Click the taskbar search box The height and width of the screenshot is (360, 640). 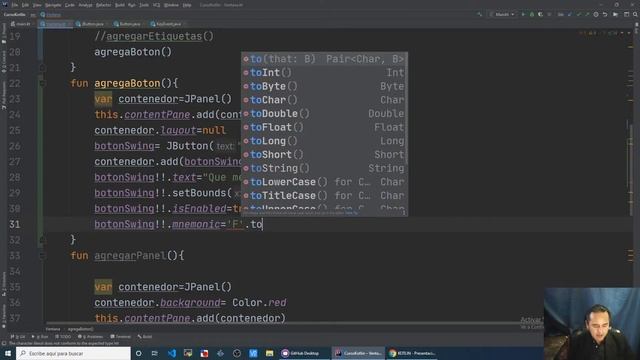point(73,353)
